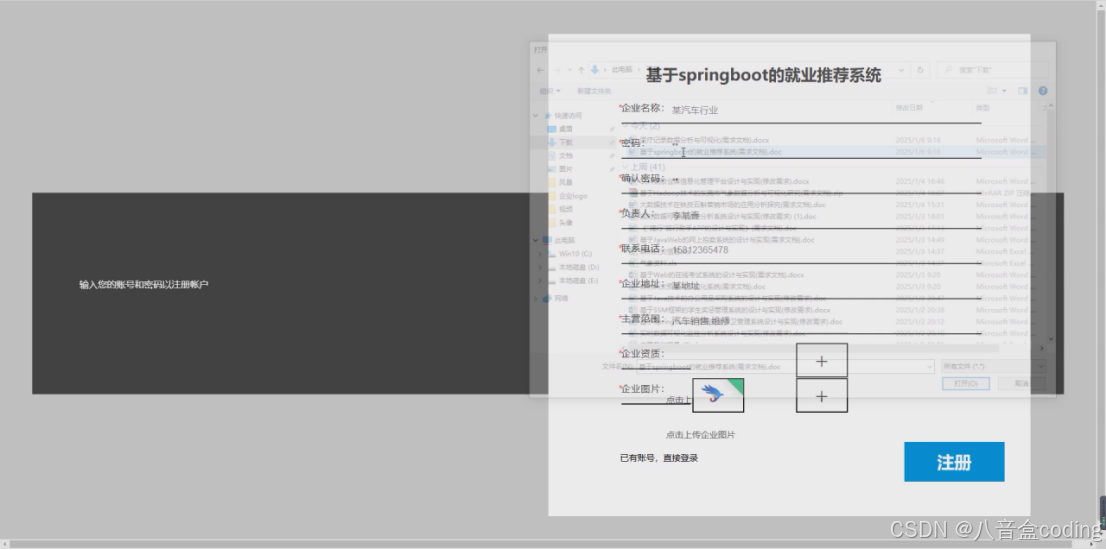Screen dimensions: 1106x550
Task: Expand the 文件名 combo box arrow
Action: pos(928,367)
